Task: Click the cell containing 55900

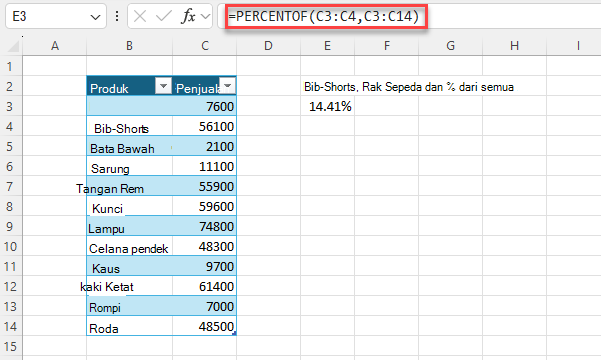Action: tap(205, 186)
